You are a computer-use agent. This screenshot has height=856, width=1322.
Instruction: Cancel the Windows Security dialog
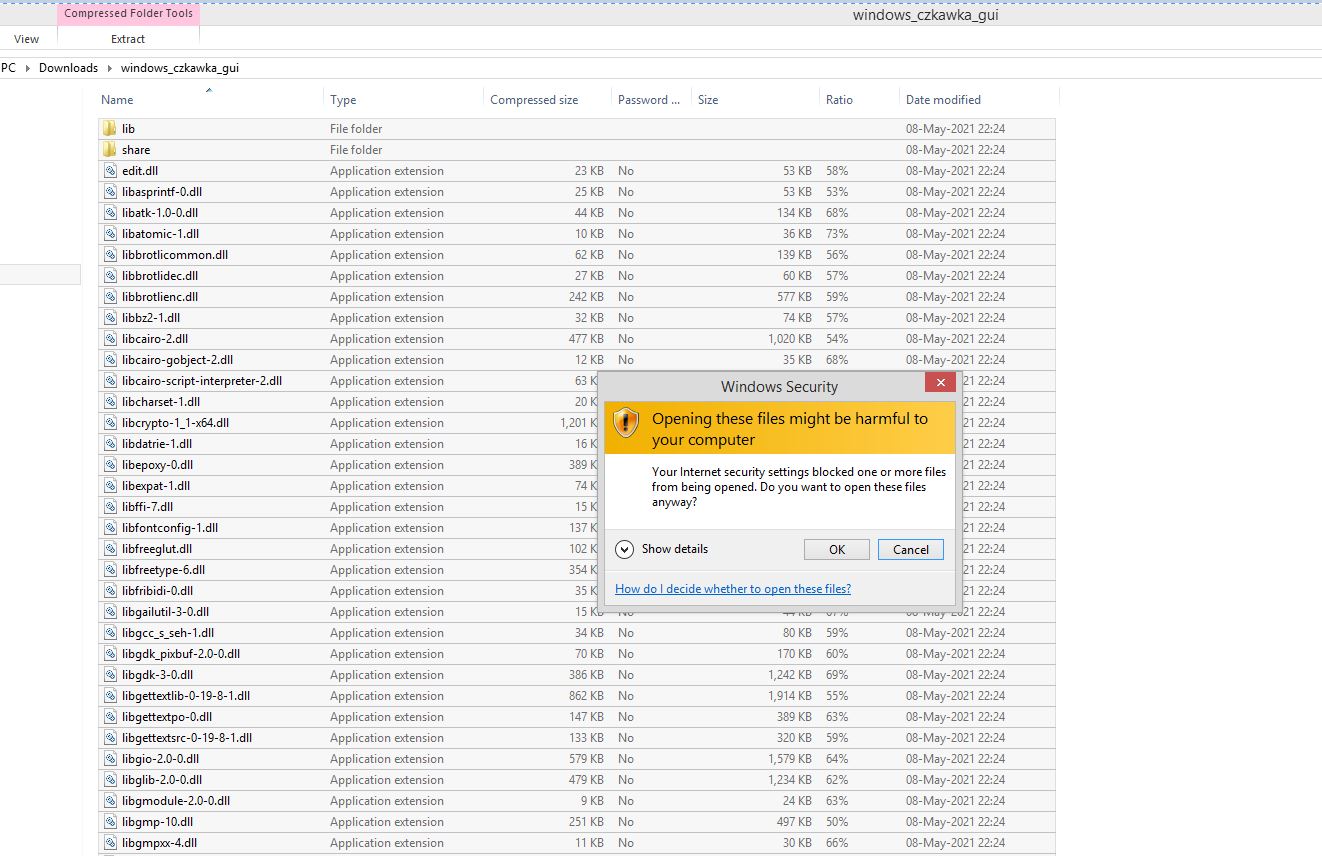coord(911,549)
